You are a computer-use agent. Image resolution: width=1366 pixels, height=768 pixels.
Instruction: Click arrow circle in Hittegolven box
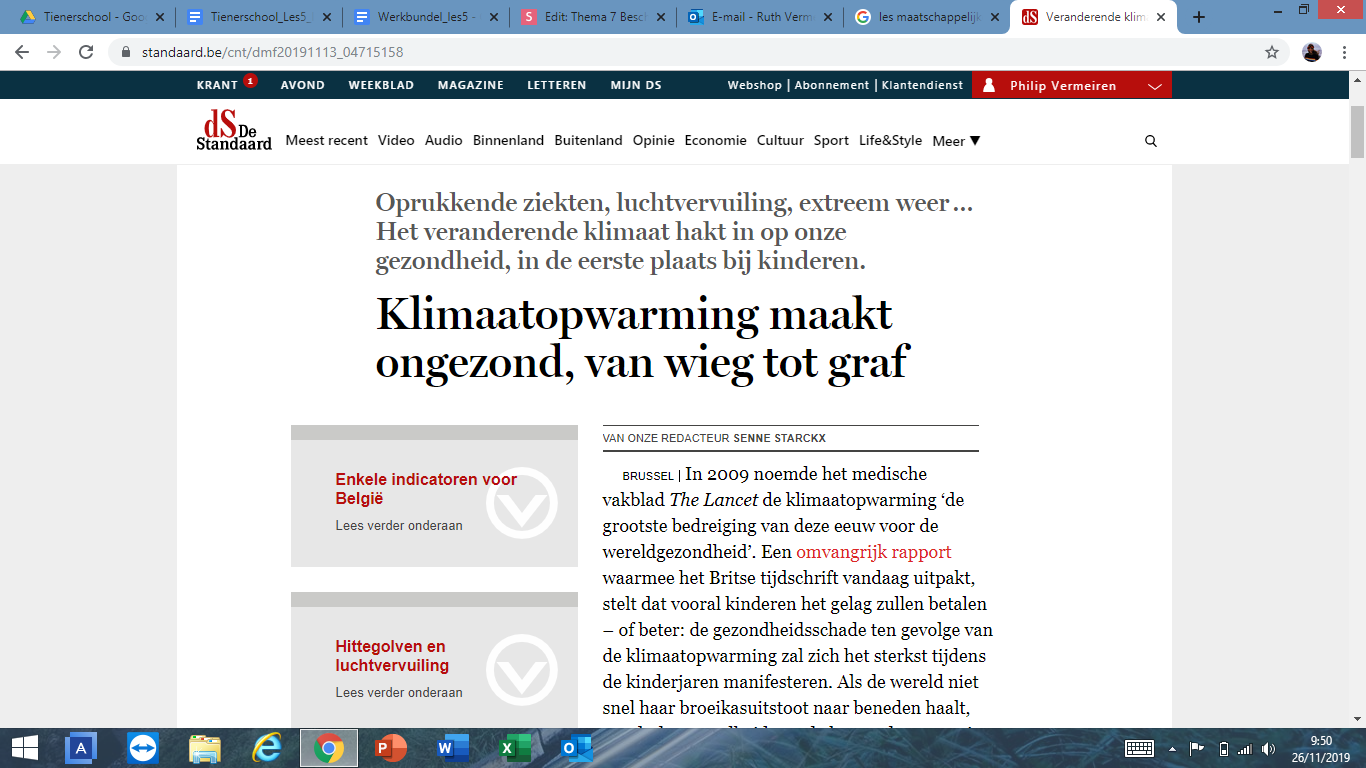(522, 670)
